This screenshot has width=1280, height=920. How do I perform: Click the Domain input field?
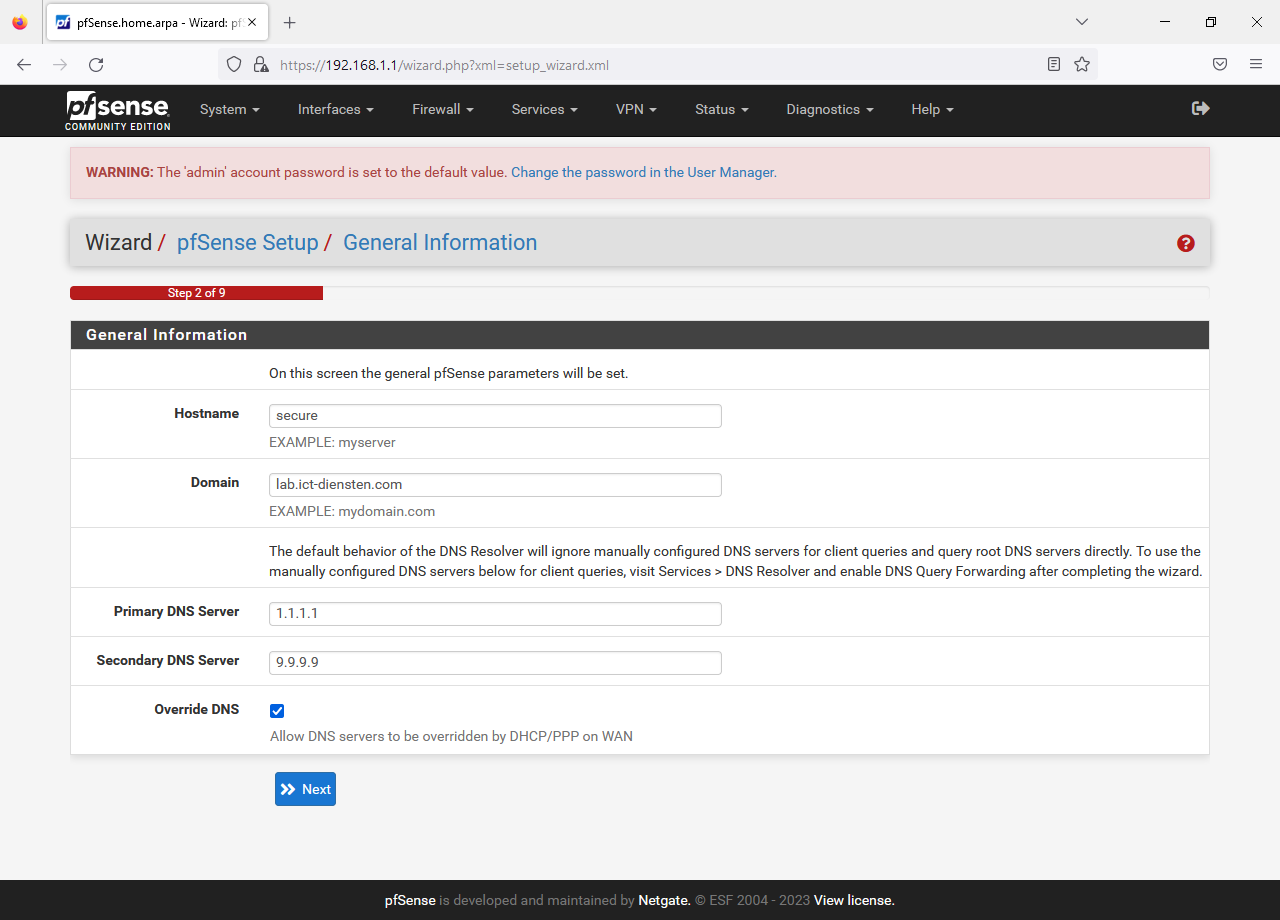pyautogui.click(x=495, y=485)
